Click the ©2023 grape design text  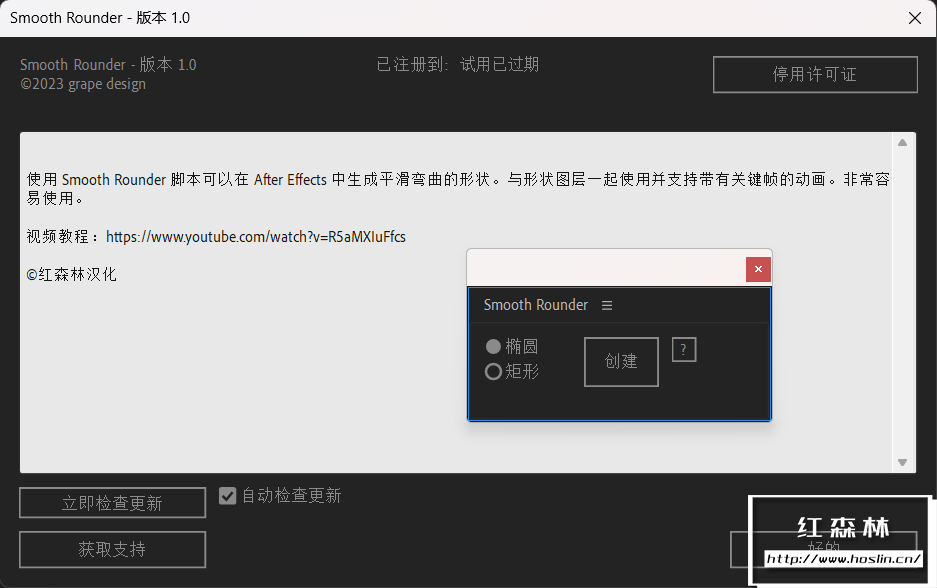[83, 84]
